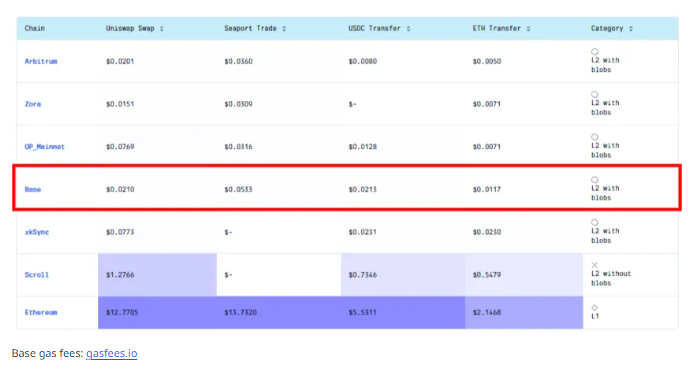Open the Zora chain link
The height and width of the screenshot is (367, 692).
33,104
